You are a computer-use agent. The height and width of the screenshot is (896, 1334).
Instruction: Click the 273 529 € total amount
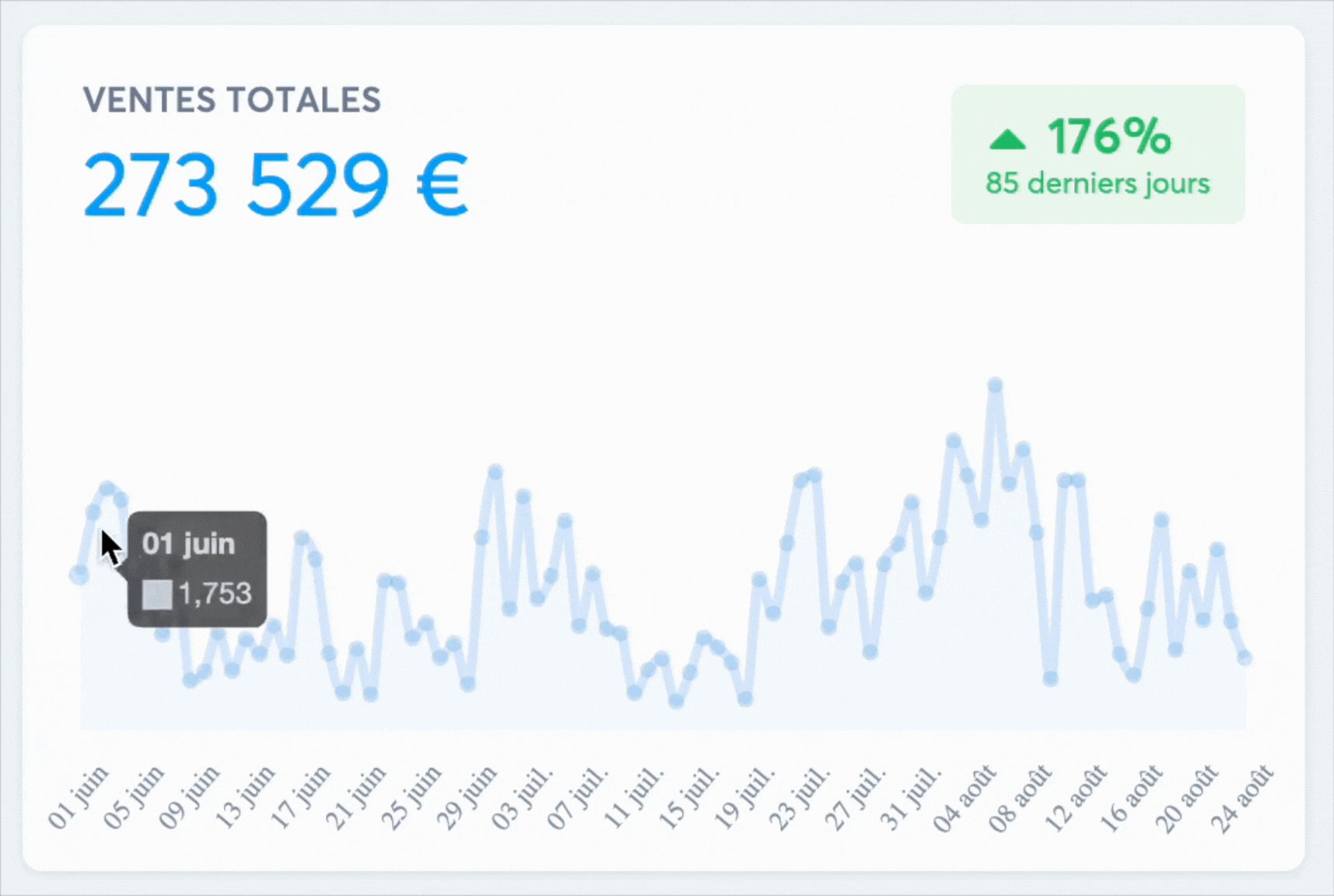click(x=275, y=185)
